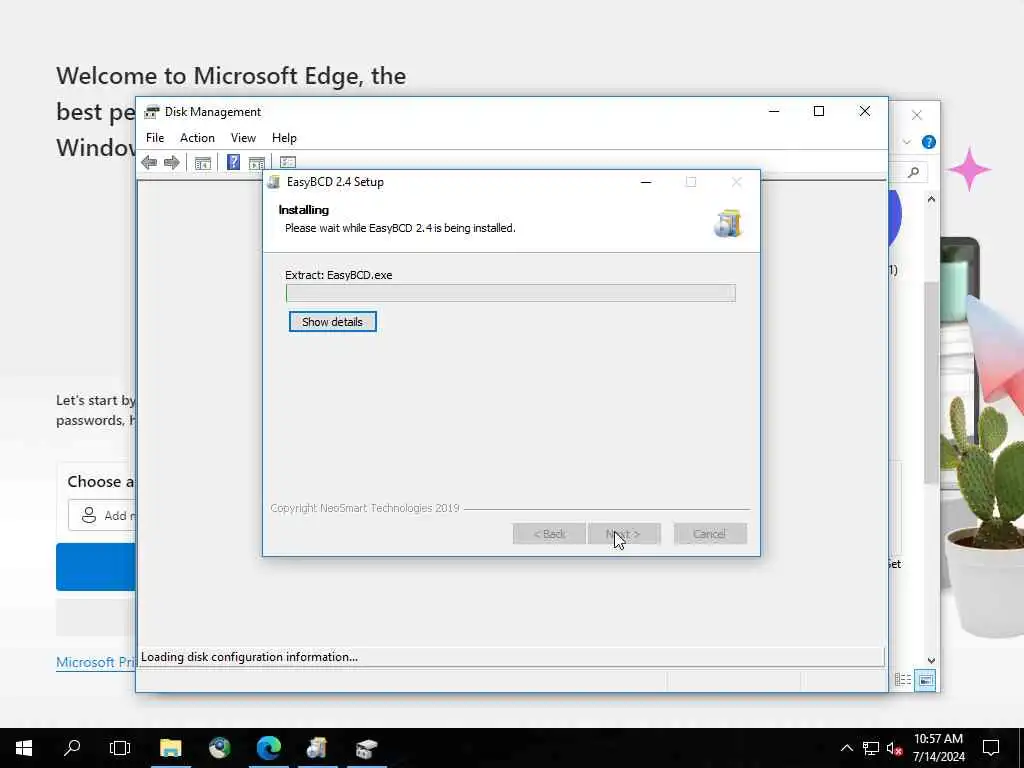The height and width of the screenshot is (768, 1024).
Task: Click the scroll down arrow in Explorer window
Action: tap(931, 660)
